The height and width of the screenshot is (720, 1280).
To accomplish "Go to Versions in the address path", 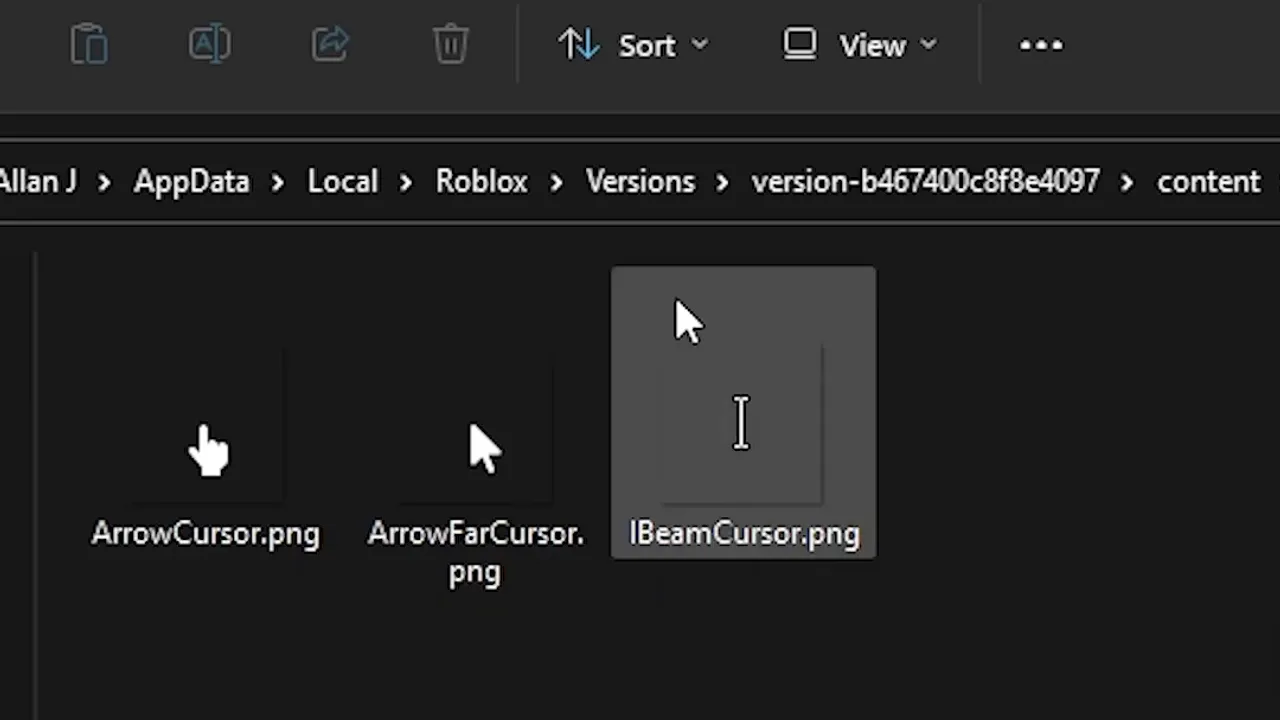I will click(640, 182).
